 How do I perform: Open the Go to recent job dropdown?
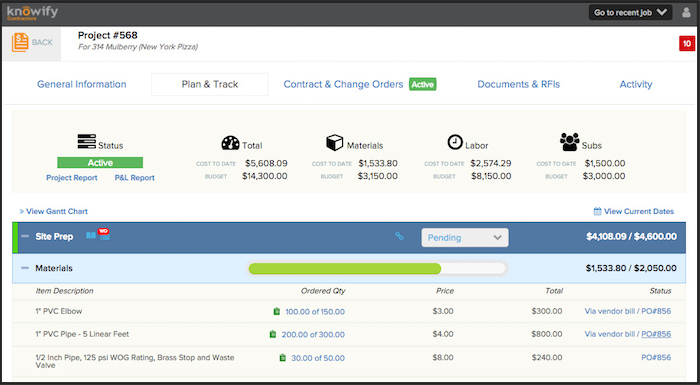point(630,13)
